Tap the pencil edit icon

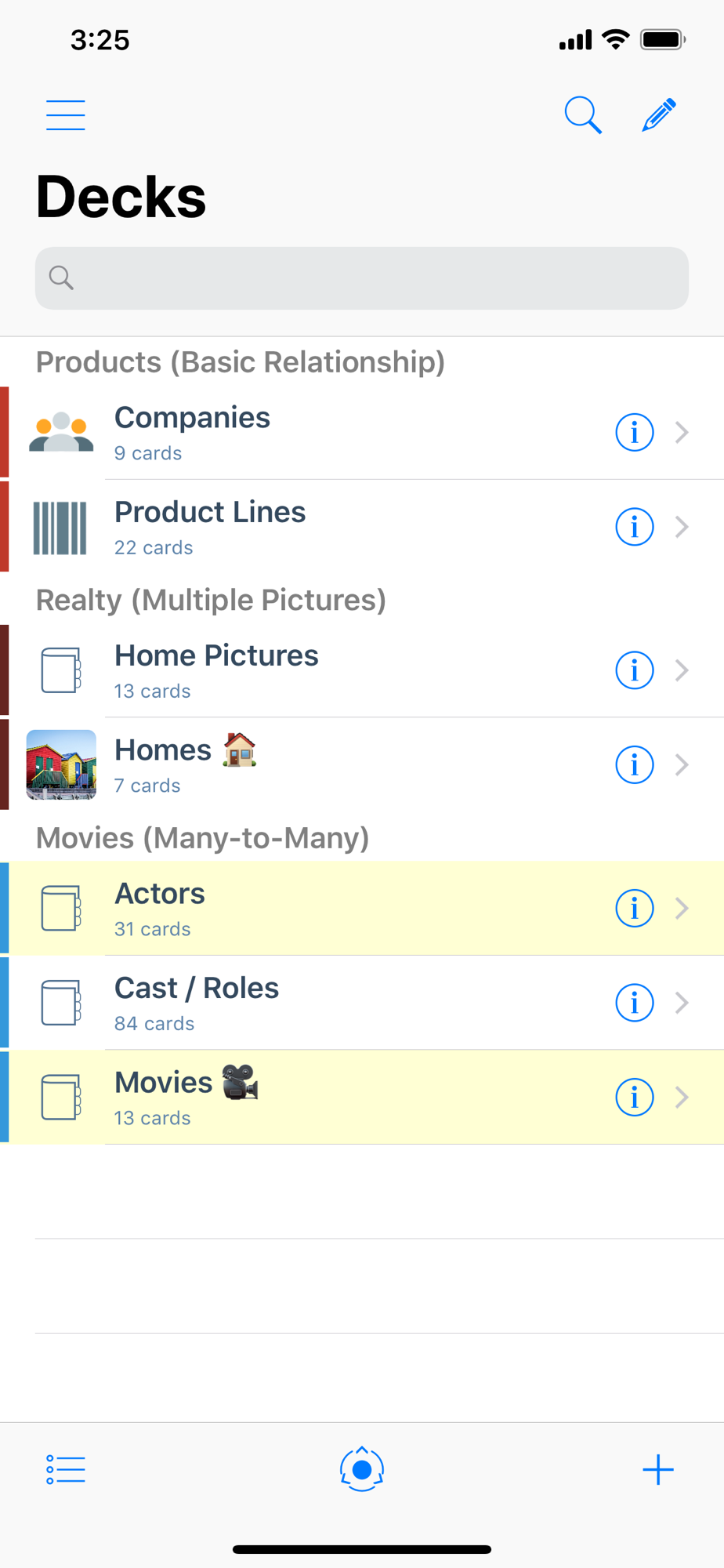click(659, 115)
